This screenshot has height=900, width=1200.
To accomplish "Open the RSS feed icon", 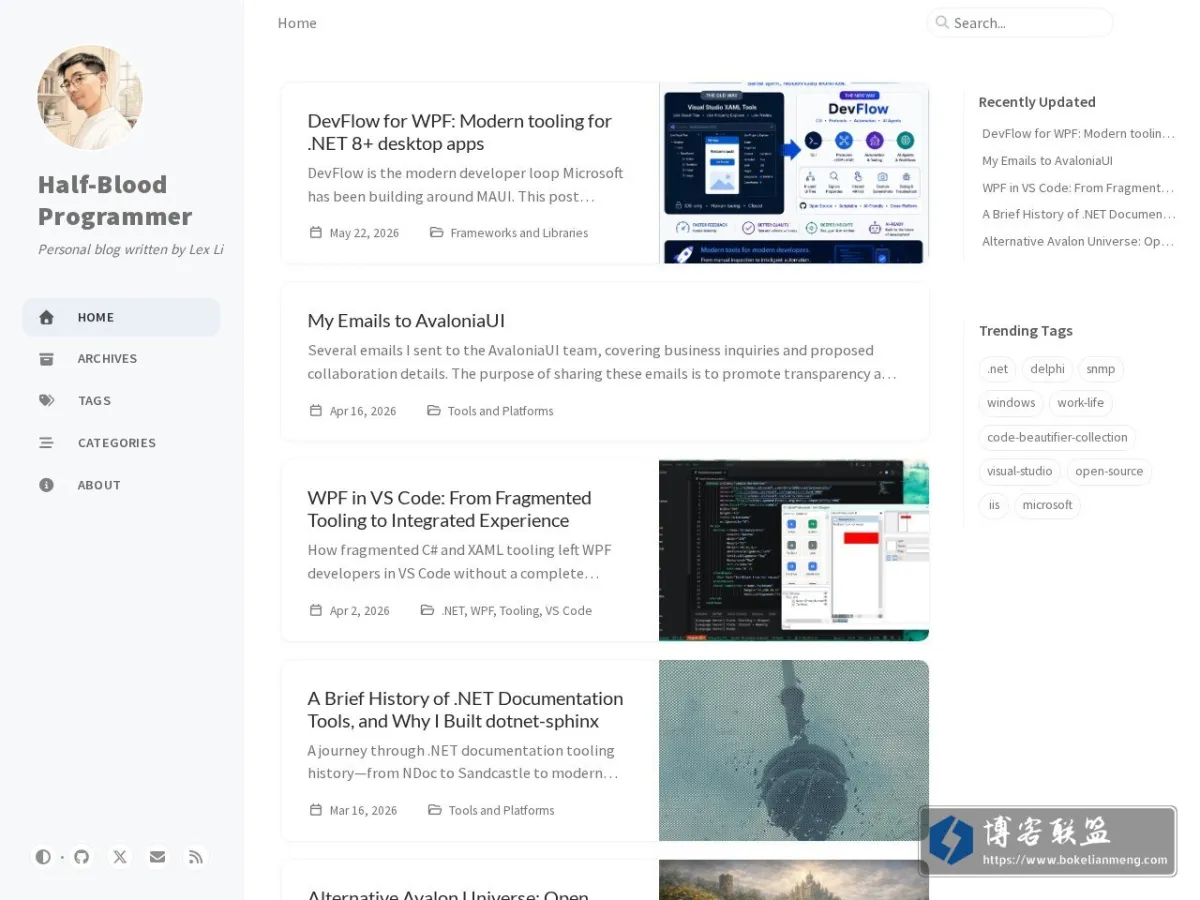I will click(x=196, y=857).
